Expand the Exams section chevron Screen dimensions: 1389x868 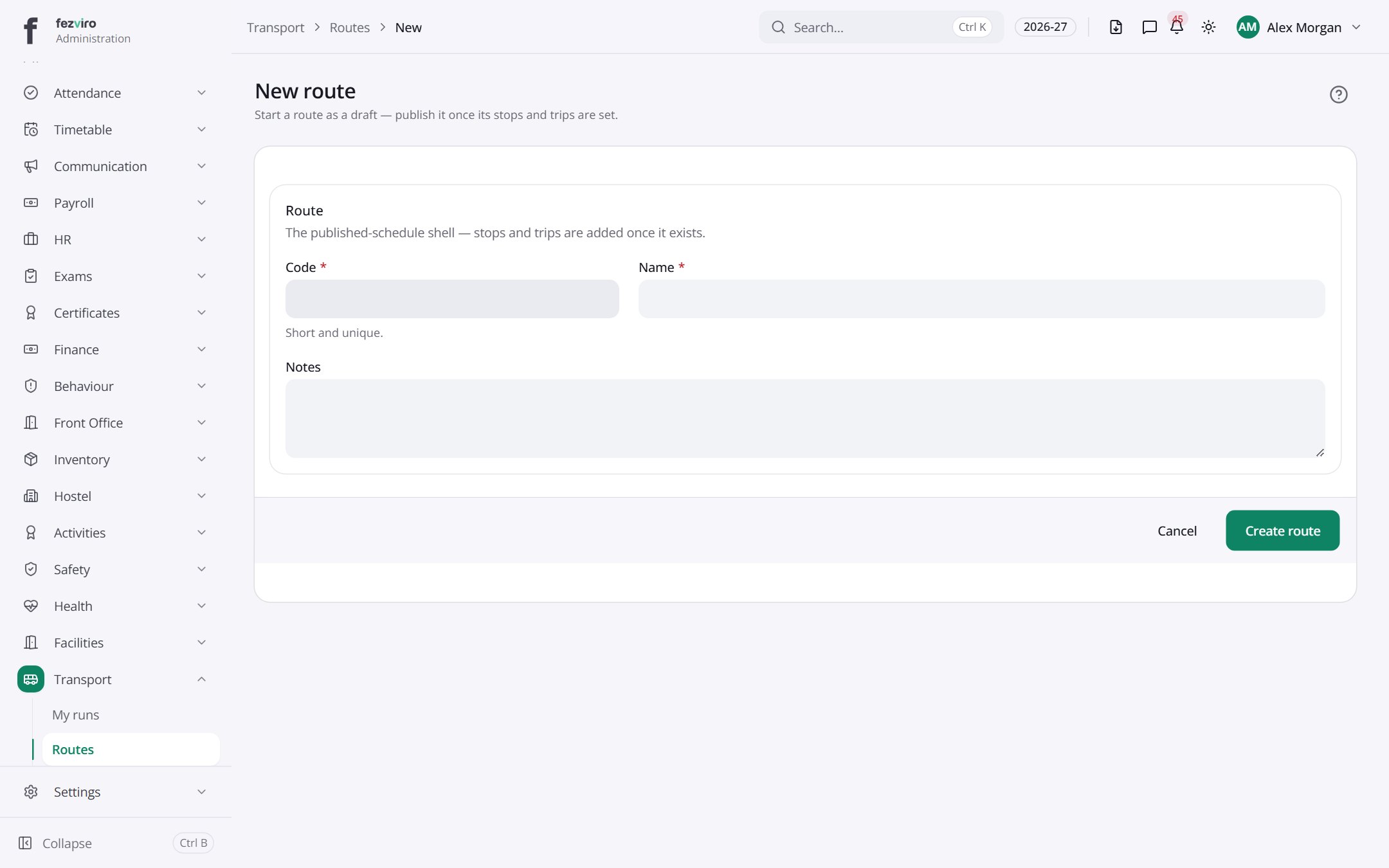tap(201, 276)
